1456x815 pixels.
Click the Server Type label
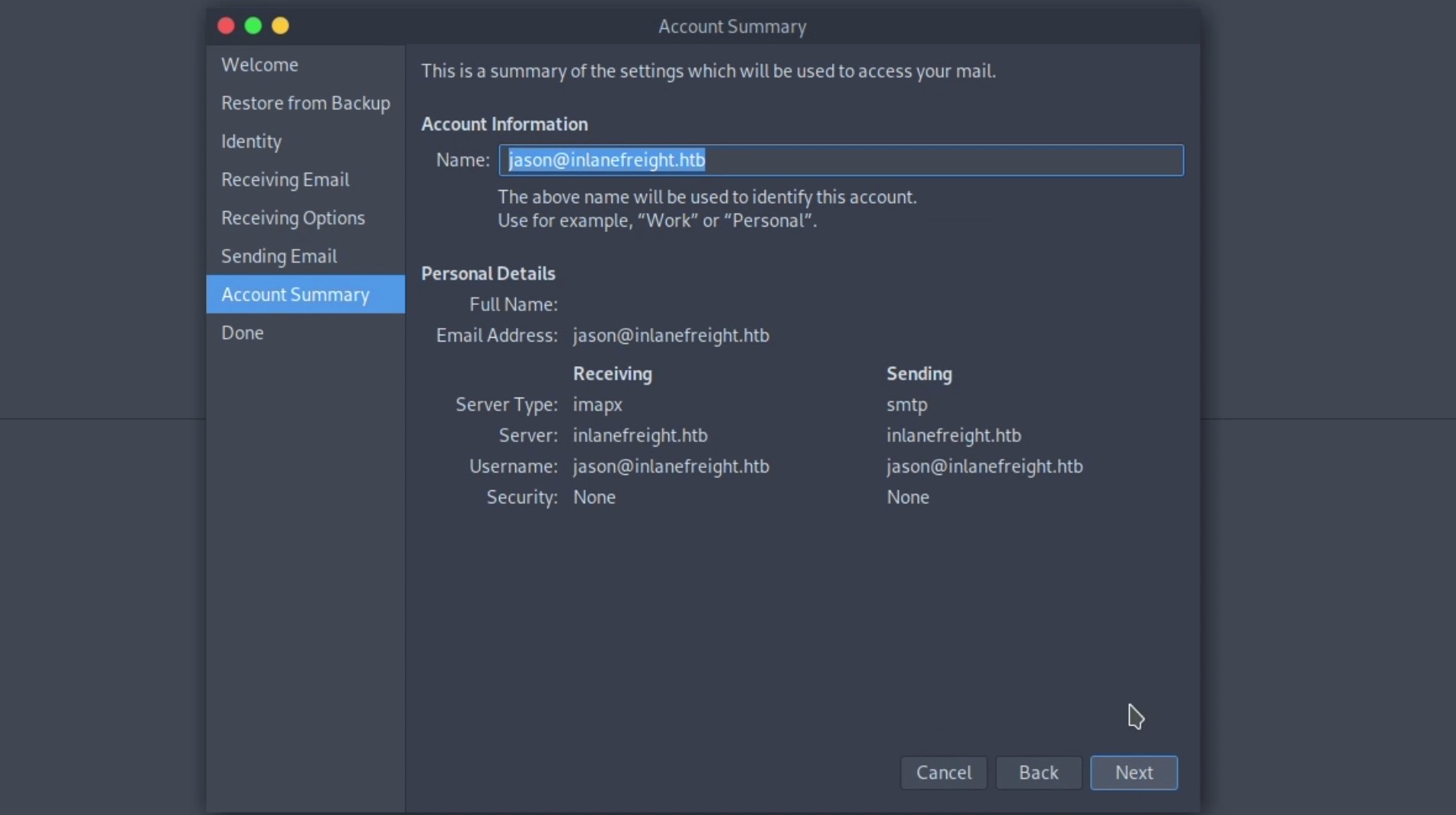(507, 404)
